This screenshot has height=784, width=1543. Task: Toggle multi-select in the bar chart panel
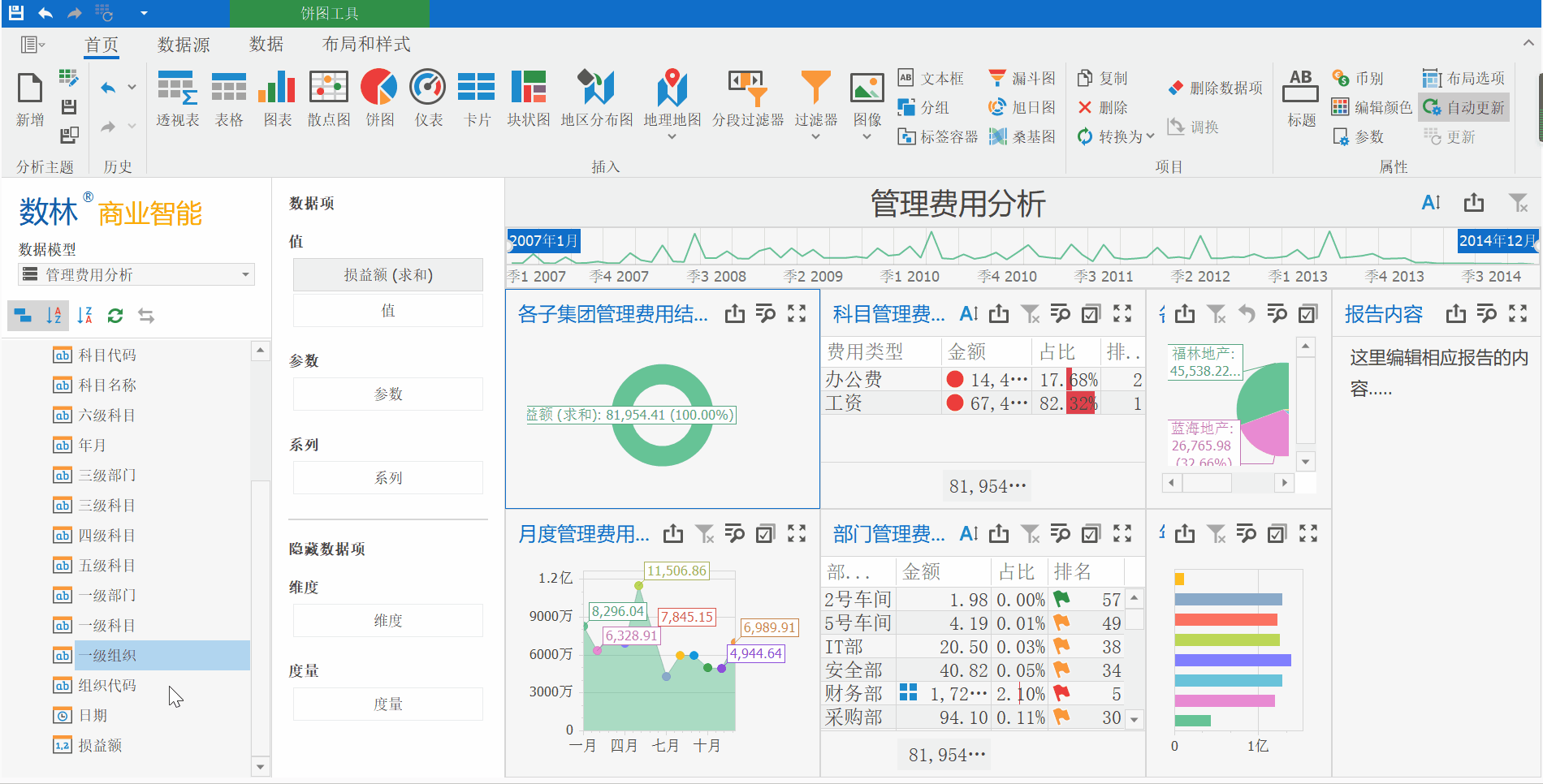(x=1277, y=533)
